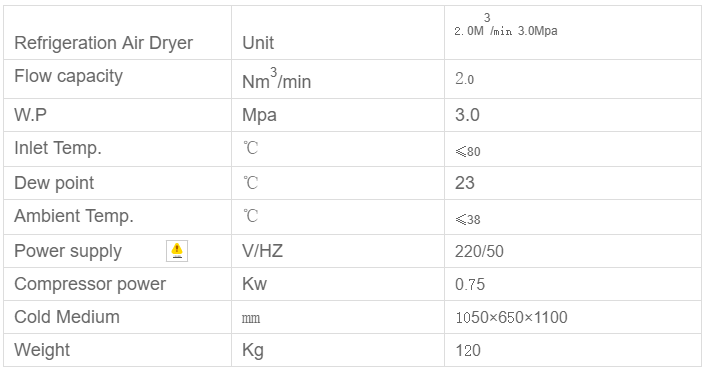
Task: Click the 3.0 working pressure value
Action: (x=467, y=115)
